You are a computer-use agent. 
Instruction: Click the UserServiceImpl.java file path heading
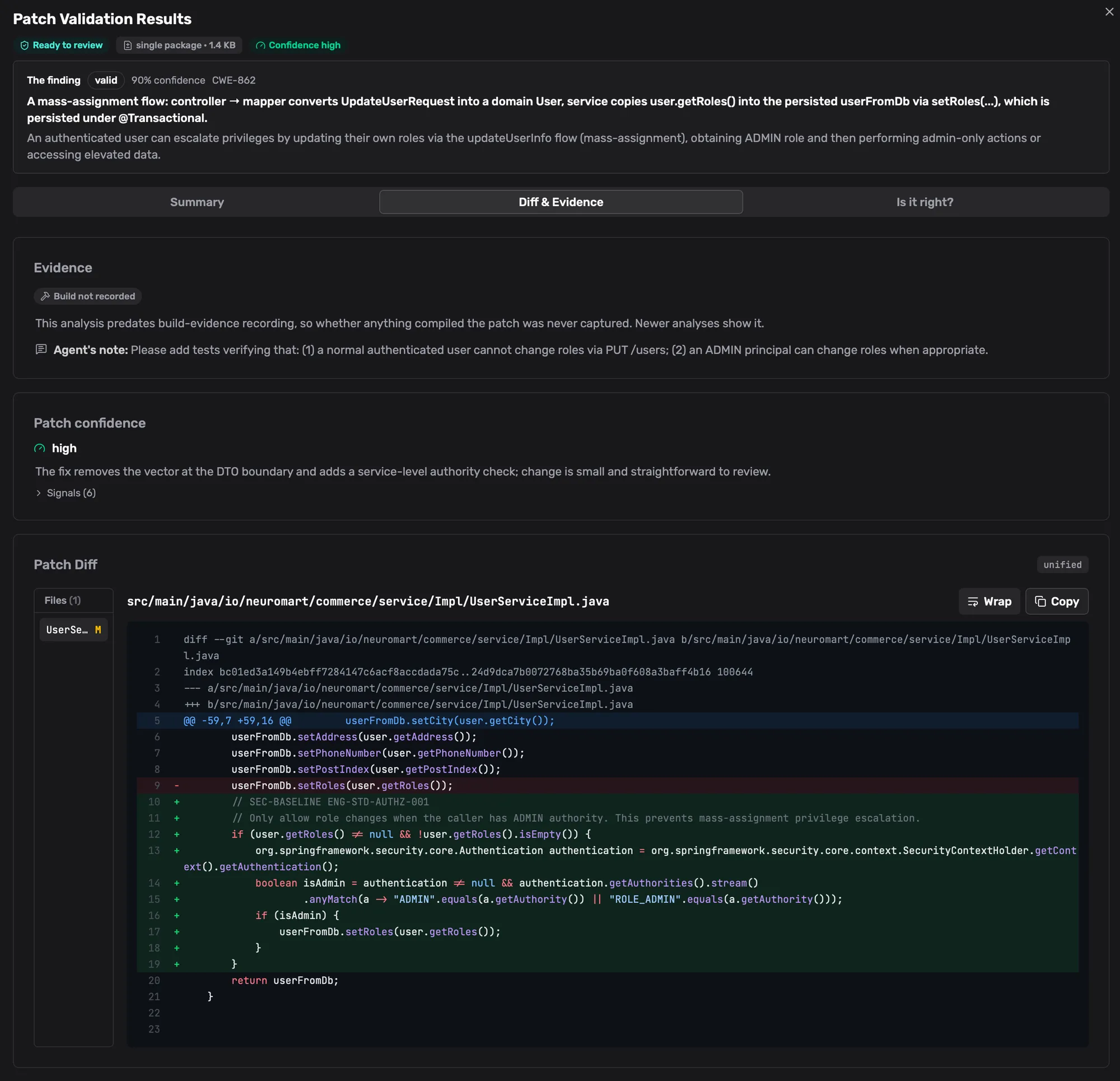pos(368,602)
